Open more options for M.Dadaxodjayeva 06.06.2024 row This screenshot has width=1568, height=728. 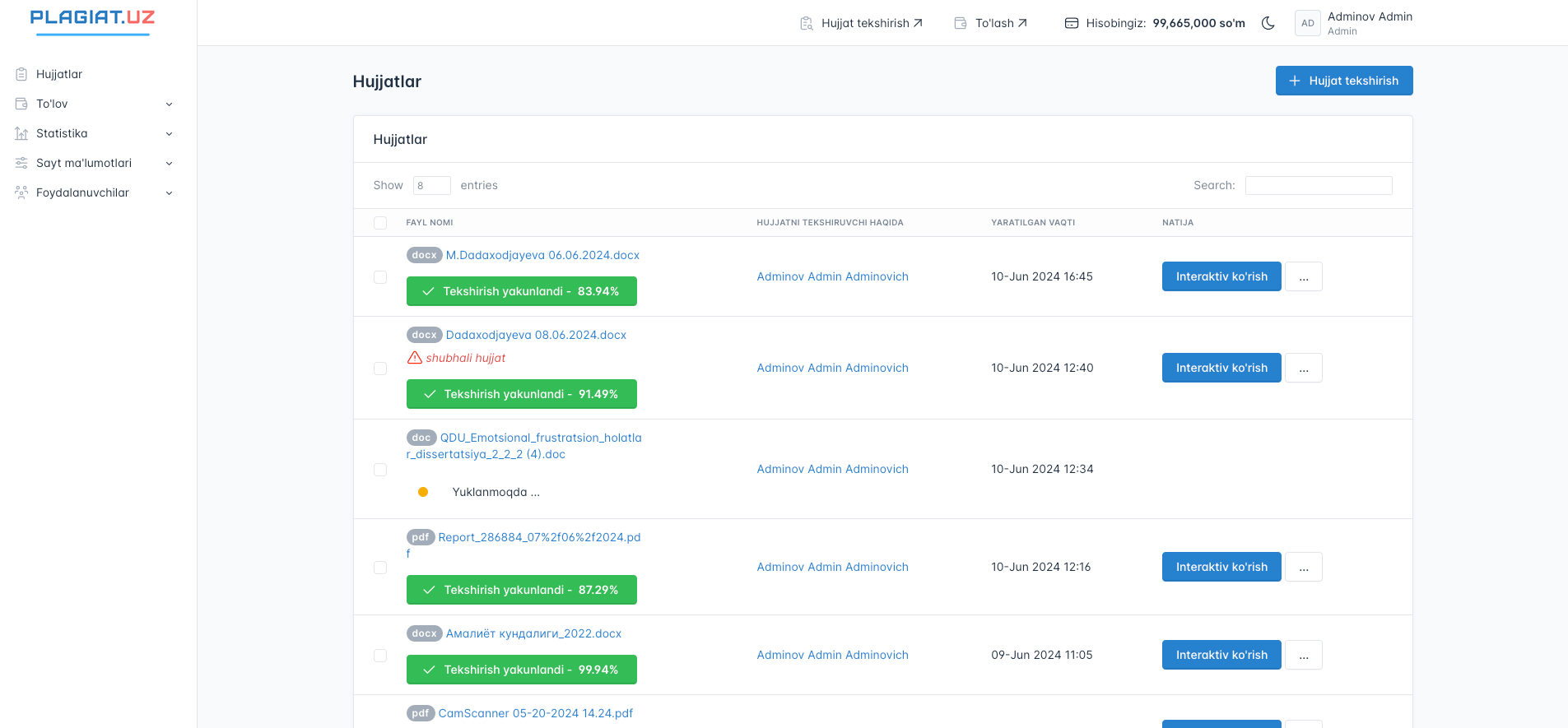point(1304,276)
